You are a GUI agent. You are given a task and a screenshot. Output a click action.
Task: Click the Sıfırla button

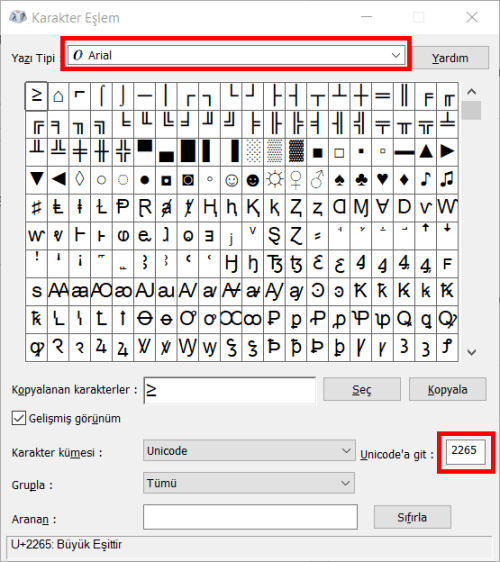pyautogui.click(x=412, y=517)
